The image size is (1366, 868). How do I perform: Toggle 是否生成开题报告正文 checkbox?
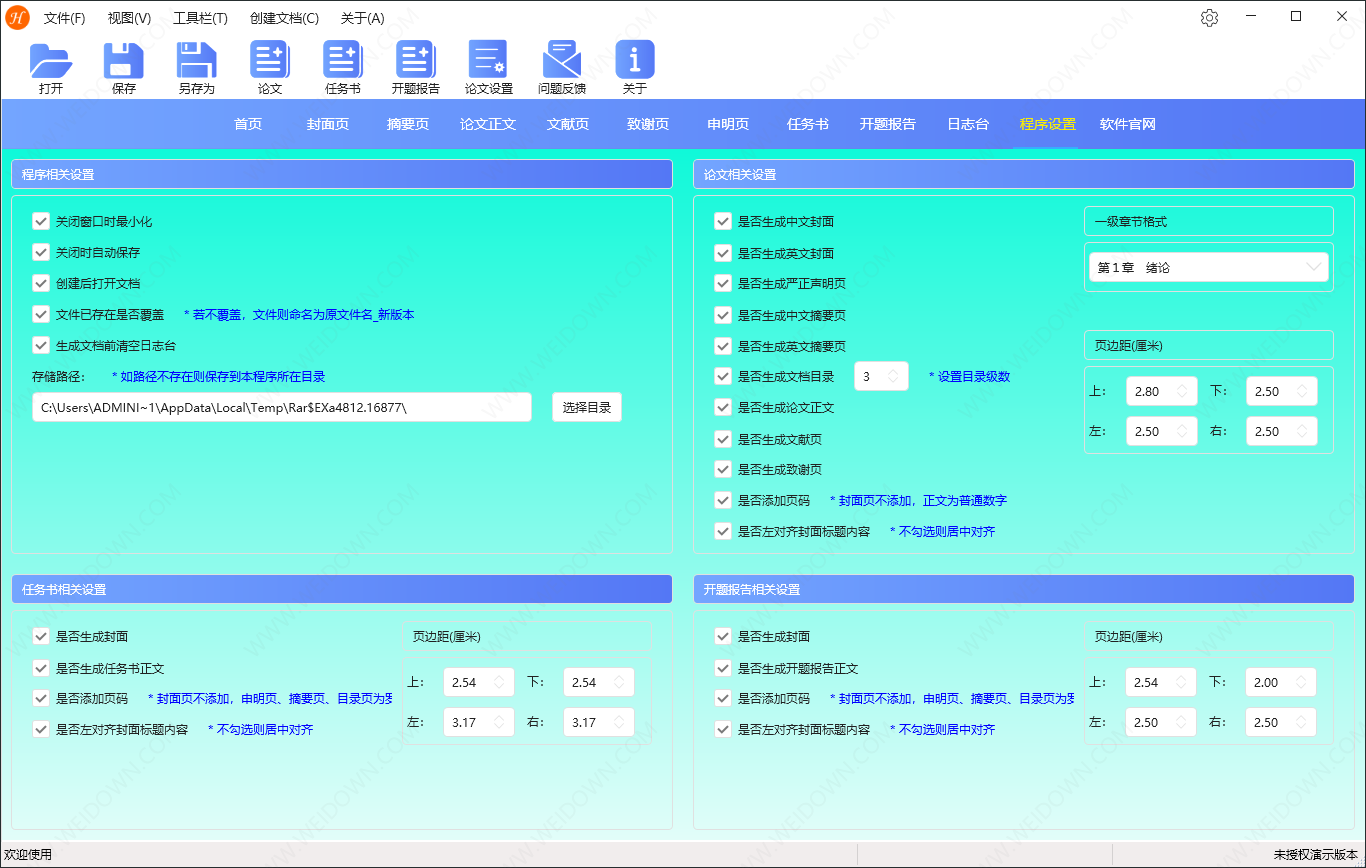(x=723, y=668)
